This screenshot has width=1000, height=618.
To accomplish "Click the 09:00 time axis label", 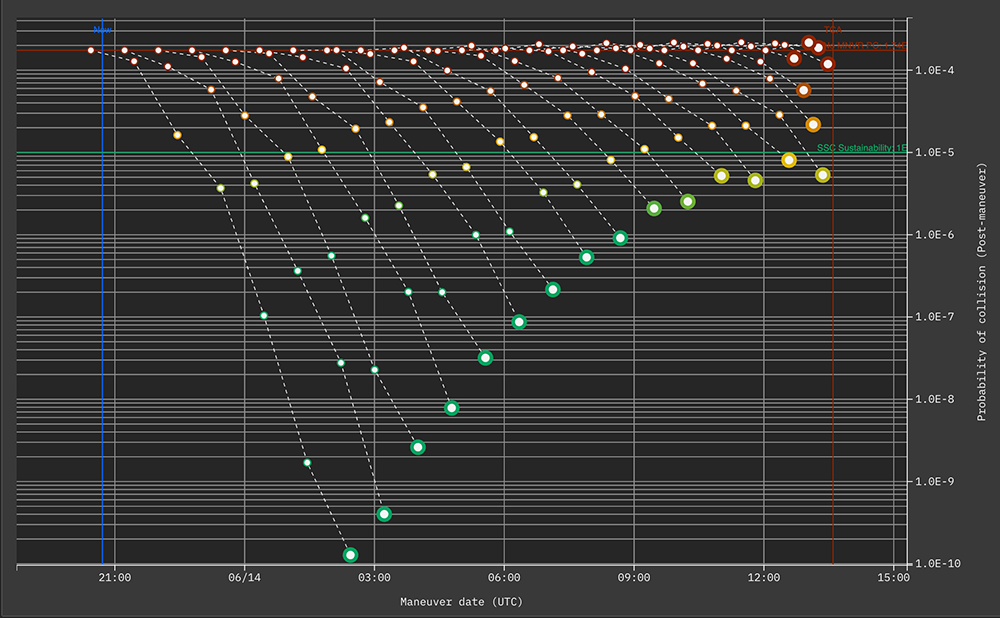I will click(634, 577).
